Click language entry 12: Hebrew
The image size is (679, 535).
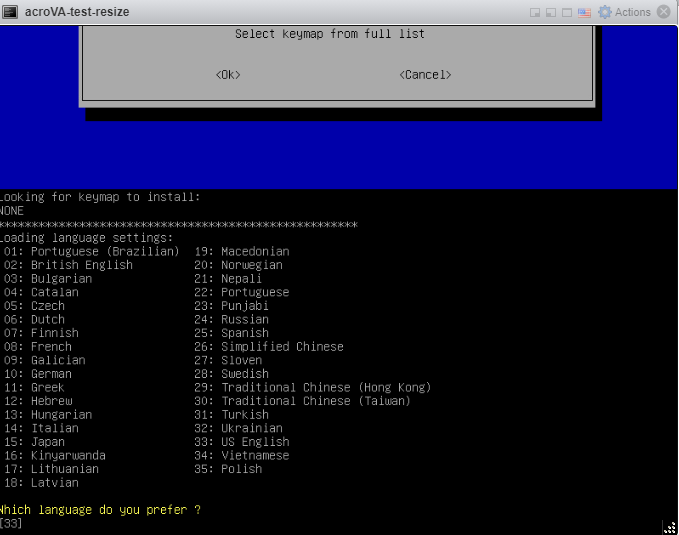[38, 401]
